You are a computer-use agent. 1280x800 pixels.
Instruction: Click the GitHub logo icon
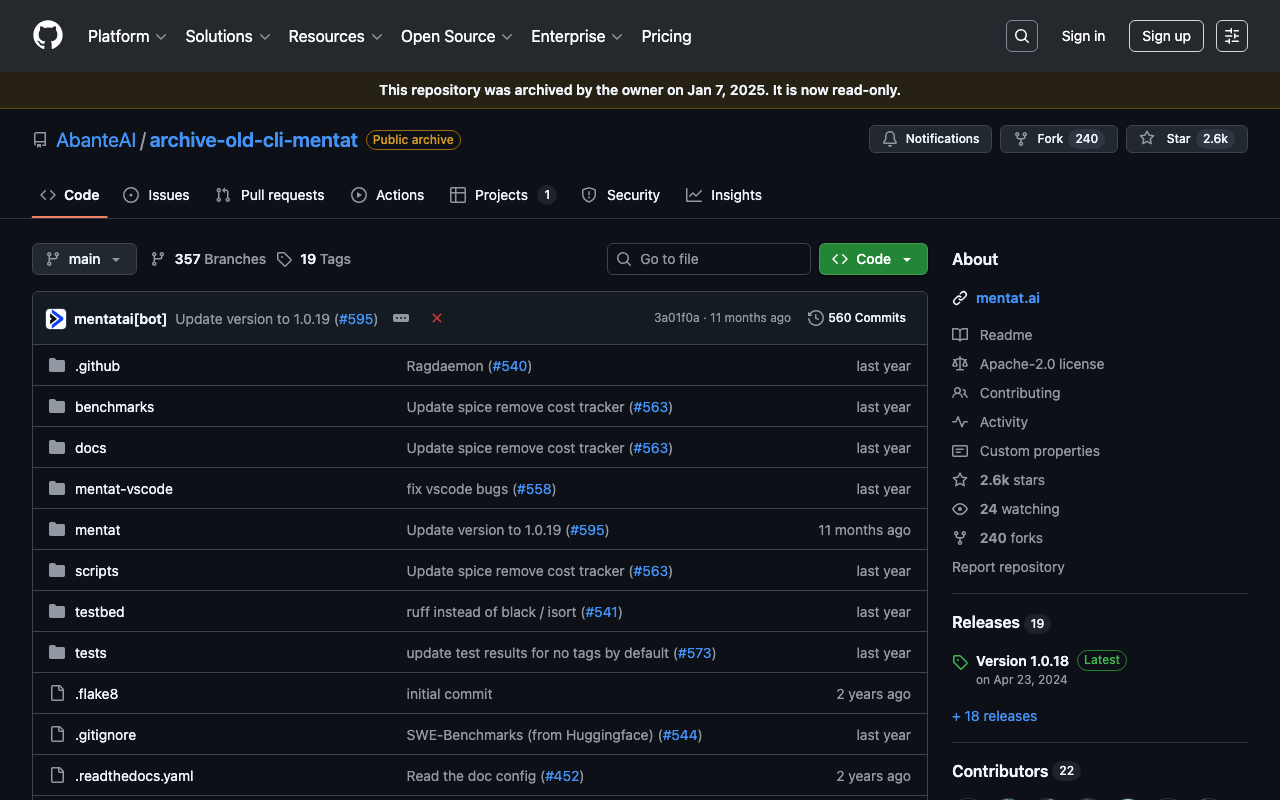click(x=48, y=36)
